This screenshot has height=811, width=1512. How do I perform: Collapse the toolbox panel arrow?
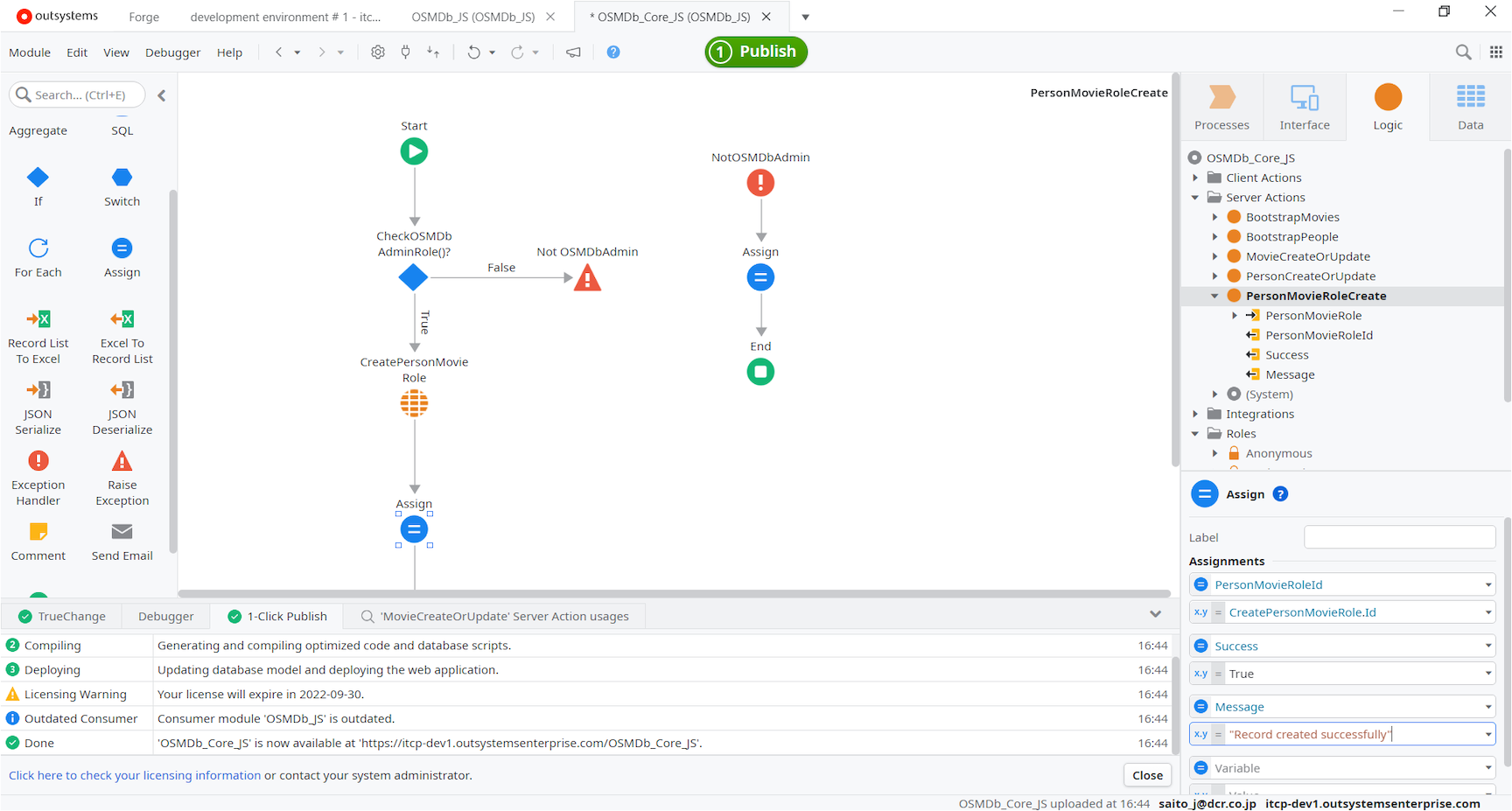162,95
